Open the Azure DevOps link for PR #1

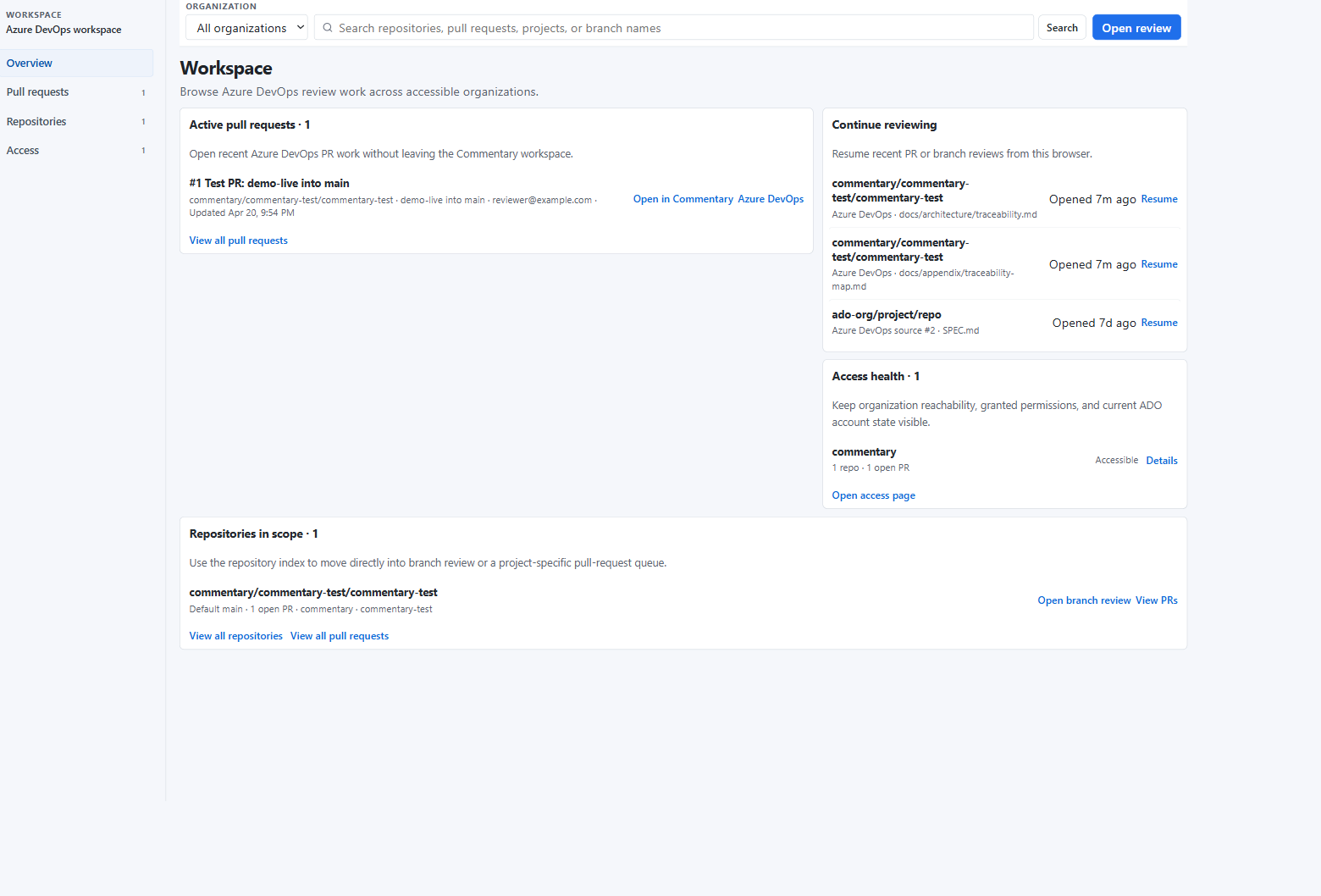tap(771, 199)
